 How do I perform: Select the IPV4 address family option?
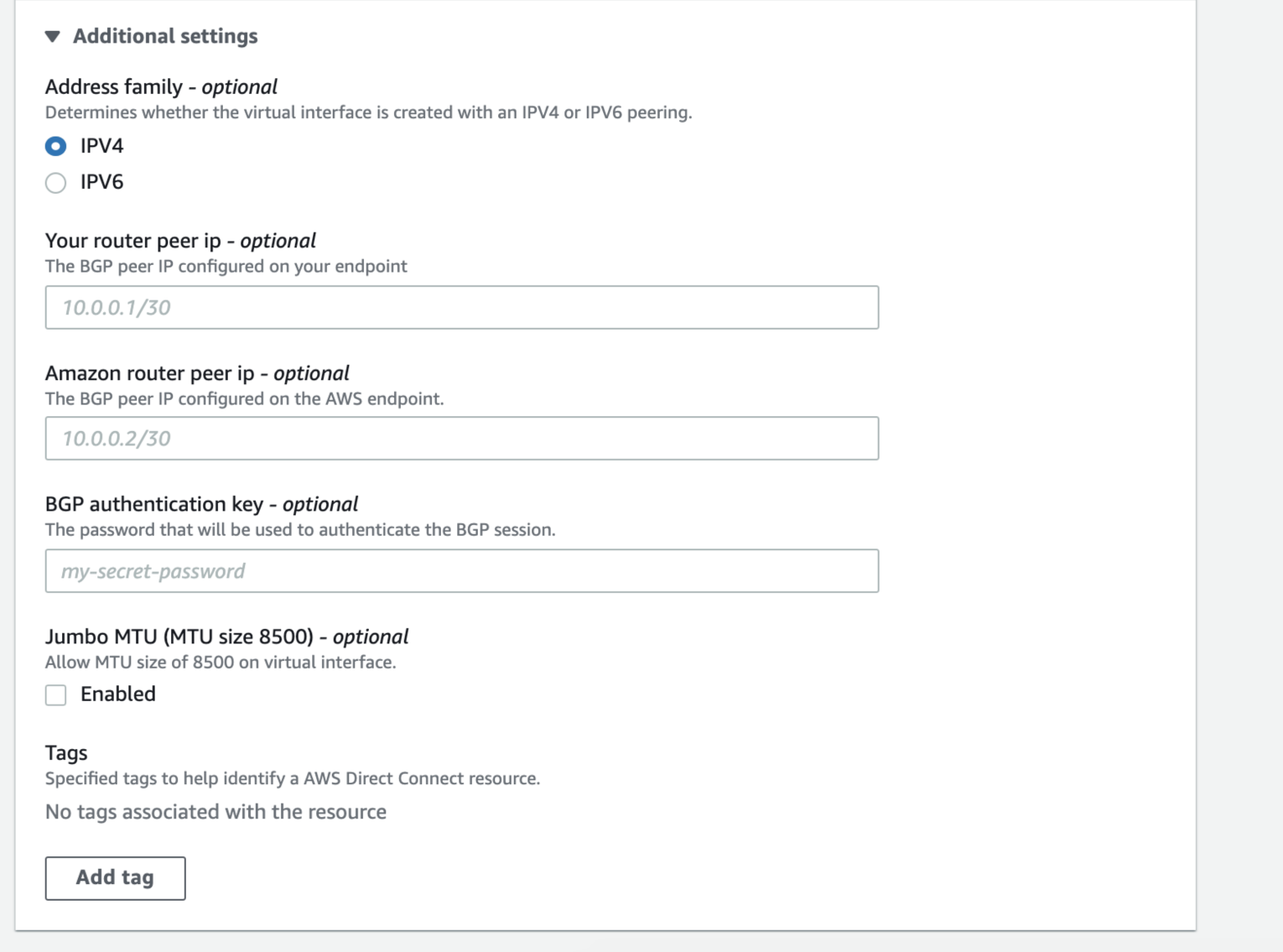point(55,145)
